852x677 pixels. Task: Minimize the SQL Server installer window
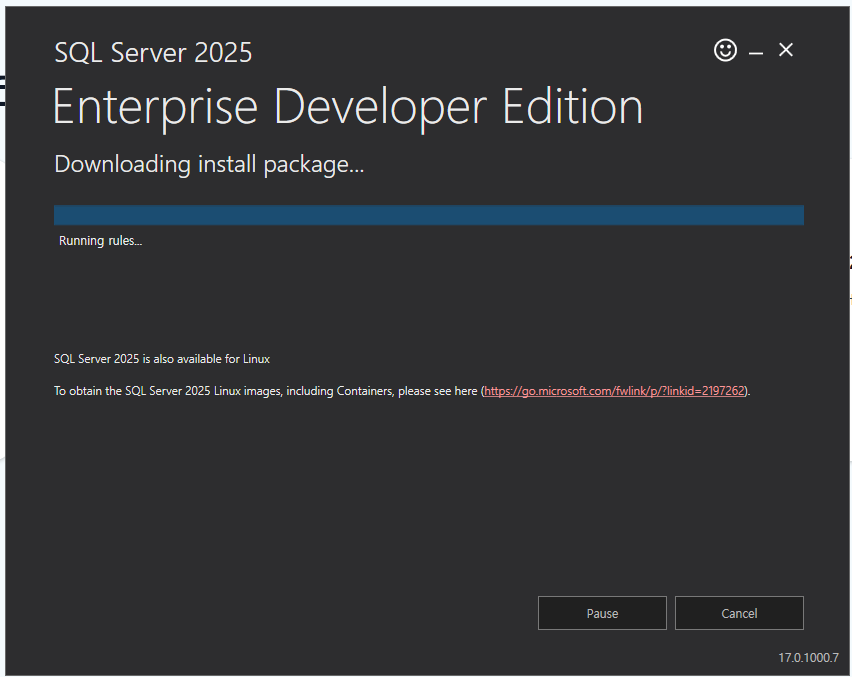pos(756,53)
